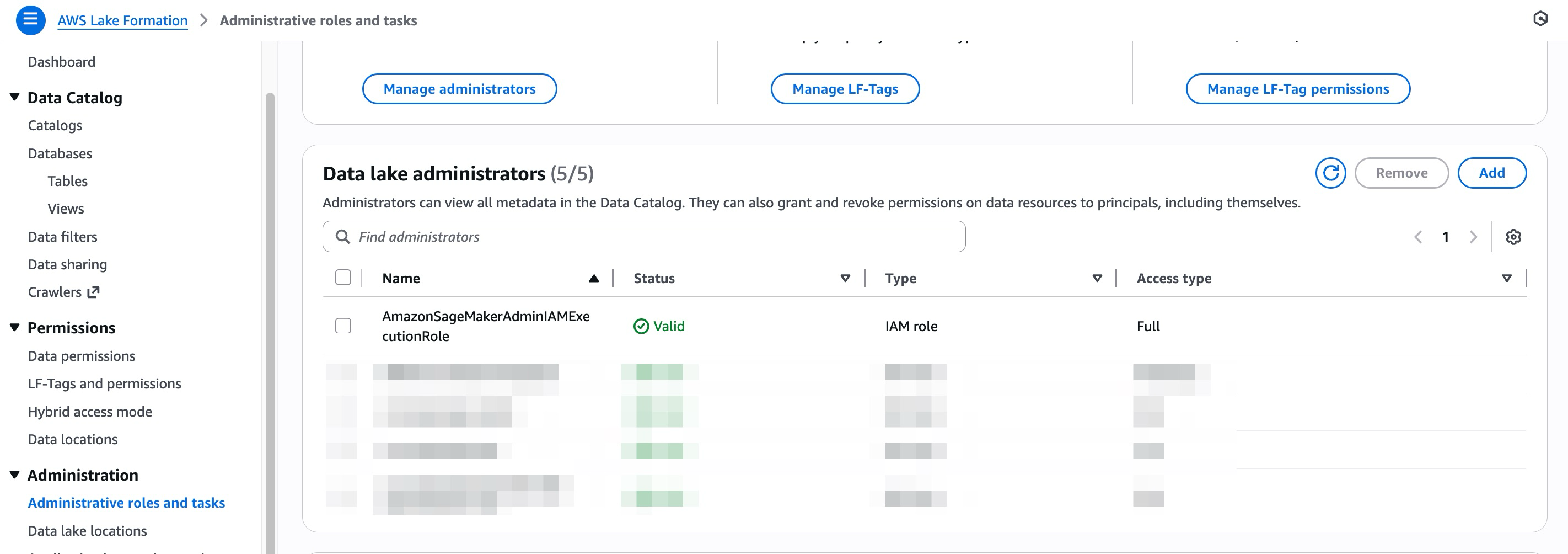Click the Manage administrators button
The image size is (1568, 554).
pyautogui.click(x=459, y=89)
